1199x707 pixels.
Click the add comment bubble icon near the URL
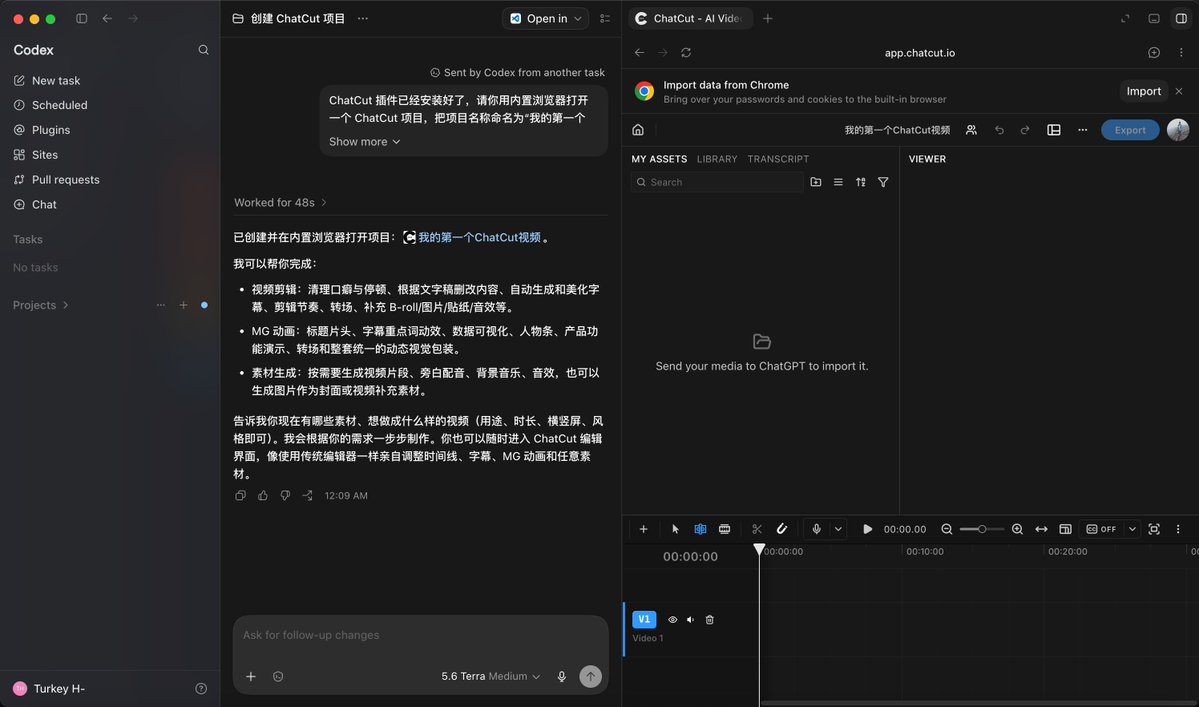tap(1154, 53)
